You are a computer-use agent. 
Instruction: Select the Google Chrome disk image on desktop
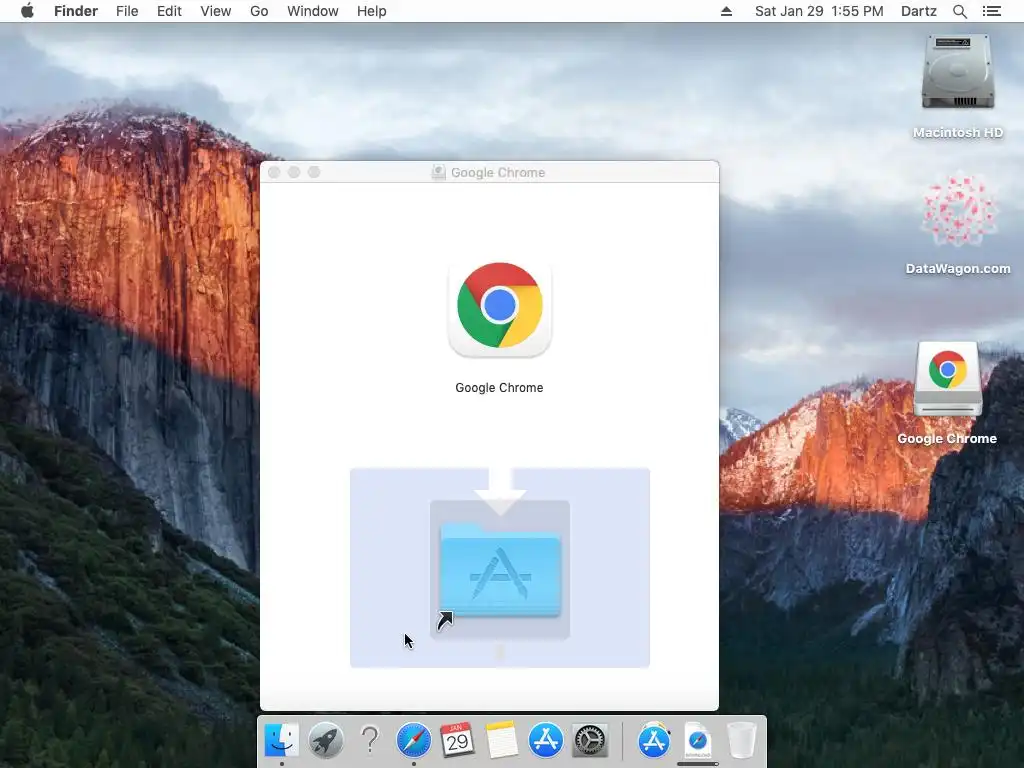pos(948,379)
